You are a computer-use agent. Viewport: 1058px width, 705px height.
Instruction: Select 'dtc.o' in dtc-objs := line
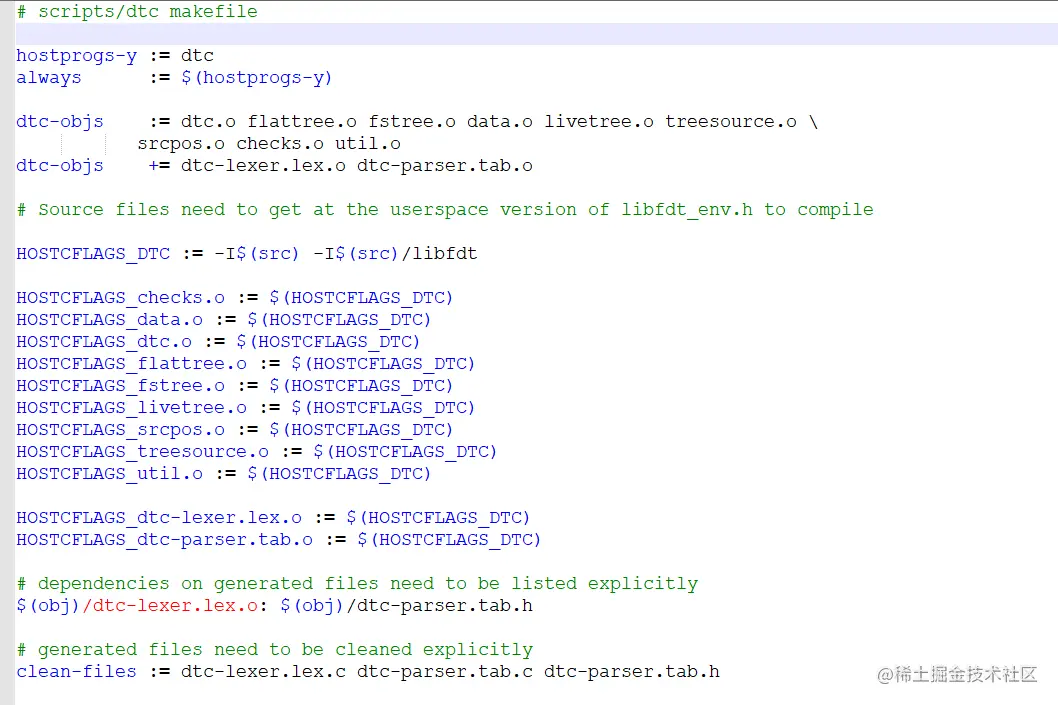tap(208, 121)
